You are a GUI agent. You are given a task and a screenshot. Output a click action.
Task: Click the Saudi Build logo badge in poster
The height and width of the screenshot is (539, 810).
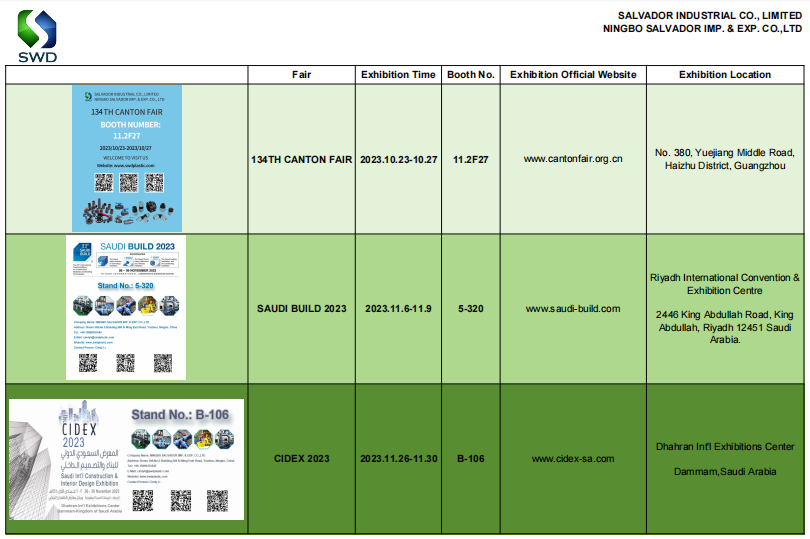point(83,252)
